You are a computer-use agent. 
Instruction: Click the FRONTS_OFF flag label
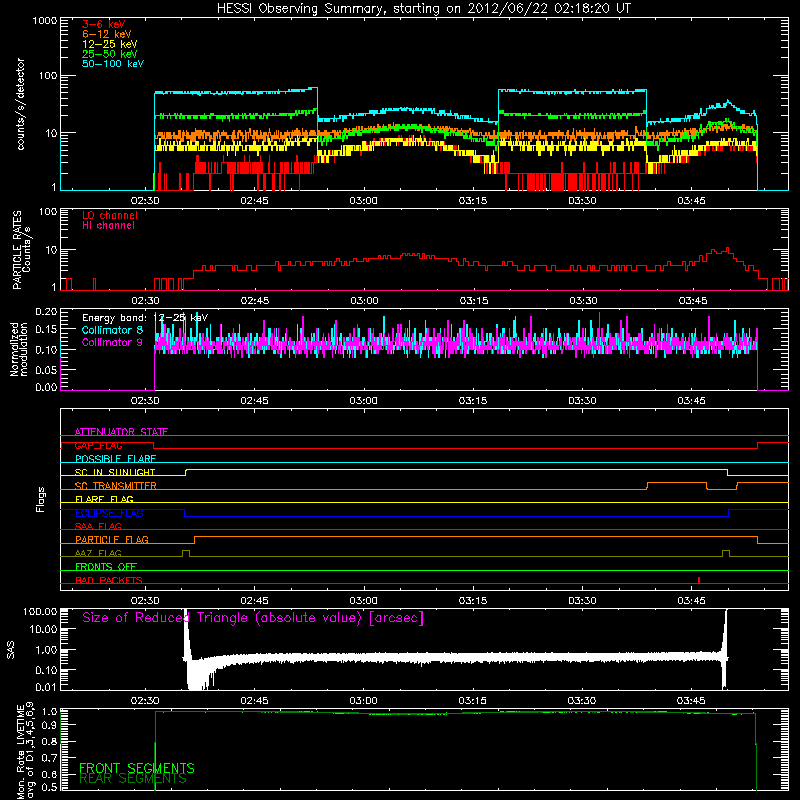coord(106,567)
